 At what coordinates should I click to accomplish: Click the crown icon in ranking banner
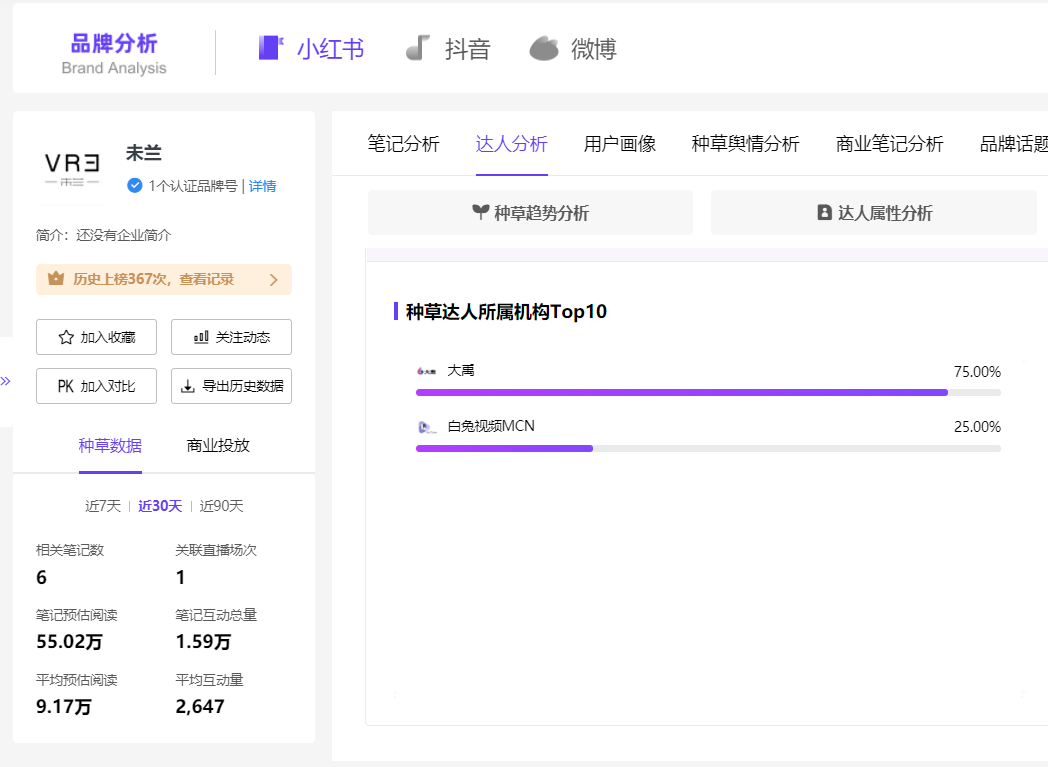coord(56,279)
